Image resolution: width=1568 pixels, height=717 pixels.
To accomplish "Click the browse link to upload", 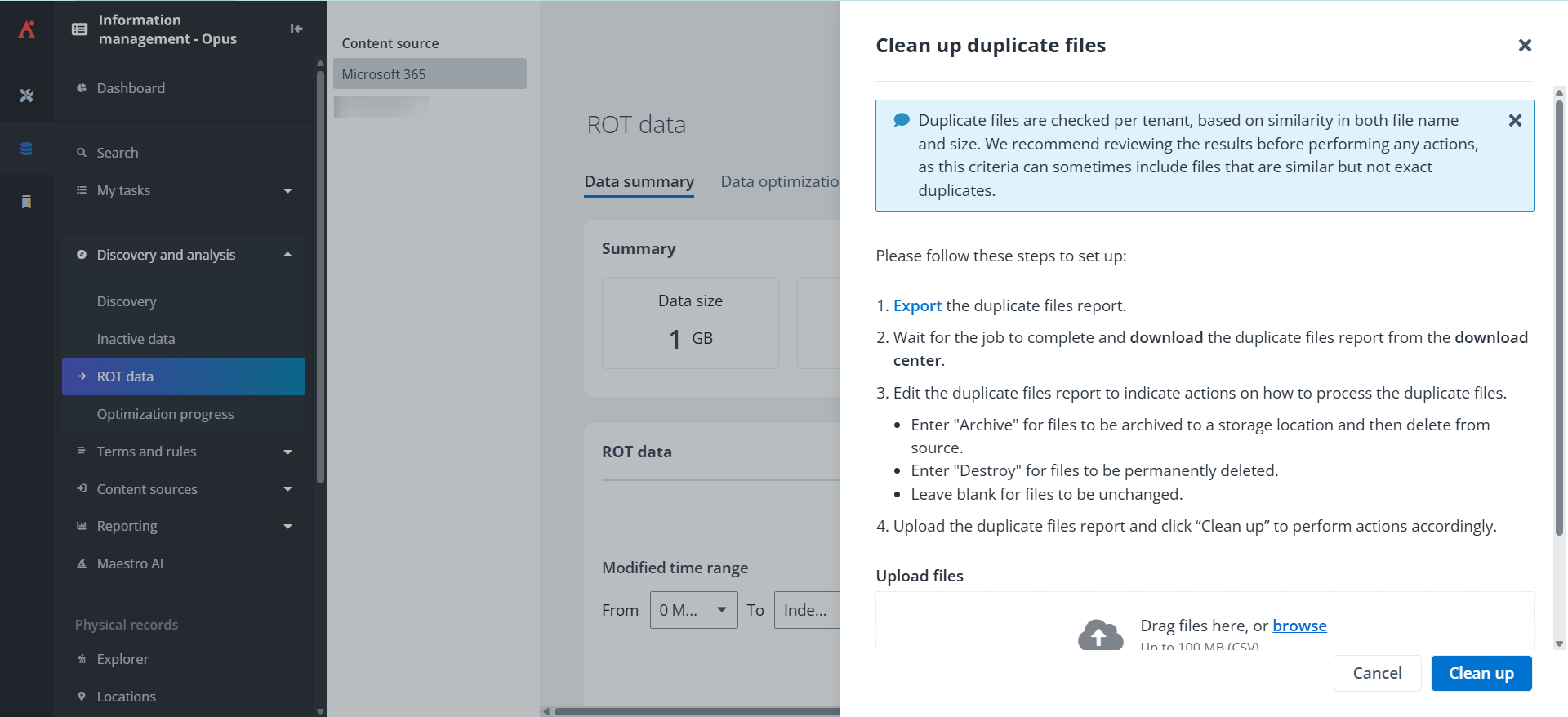I will 1299,626.
